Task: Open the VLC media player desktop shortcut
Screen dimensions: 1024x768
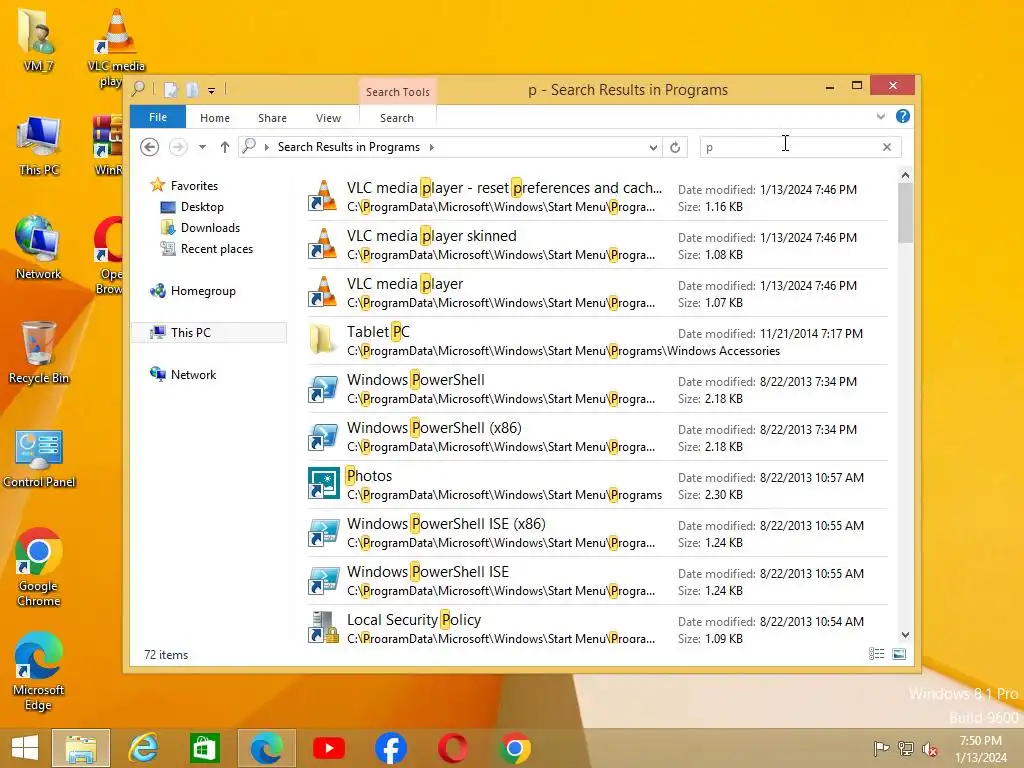Action: 116,46
